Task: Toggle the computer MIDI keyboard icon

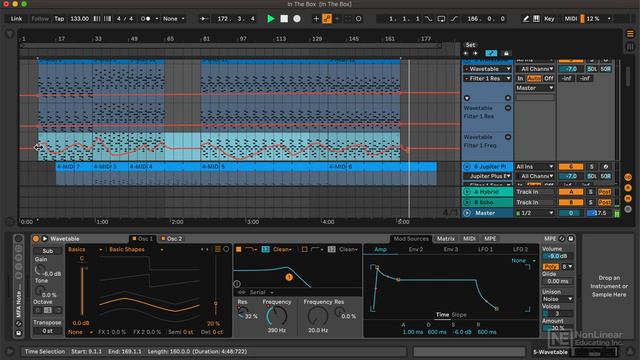Action: tap(536, 19)
